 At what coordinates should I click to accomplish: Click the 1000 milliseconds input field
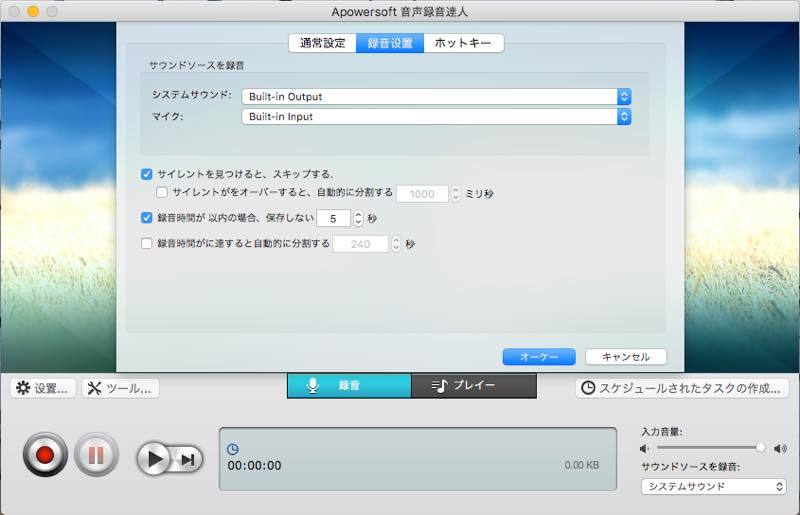tap(422, 194)
